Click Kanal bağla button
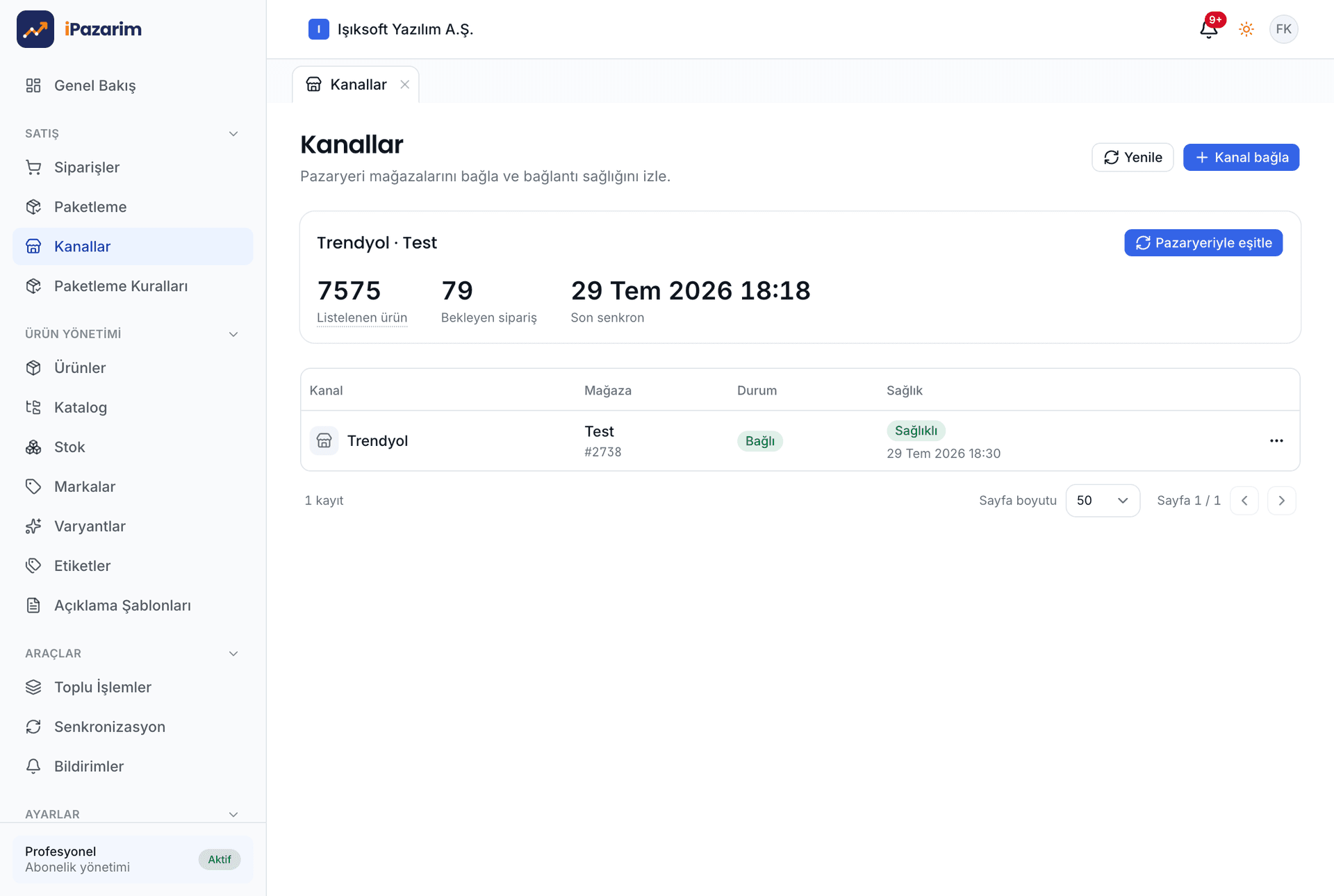Image resolution: width=1334 pixels, height=896 pixels. click(x=1241, y=158)
